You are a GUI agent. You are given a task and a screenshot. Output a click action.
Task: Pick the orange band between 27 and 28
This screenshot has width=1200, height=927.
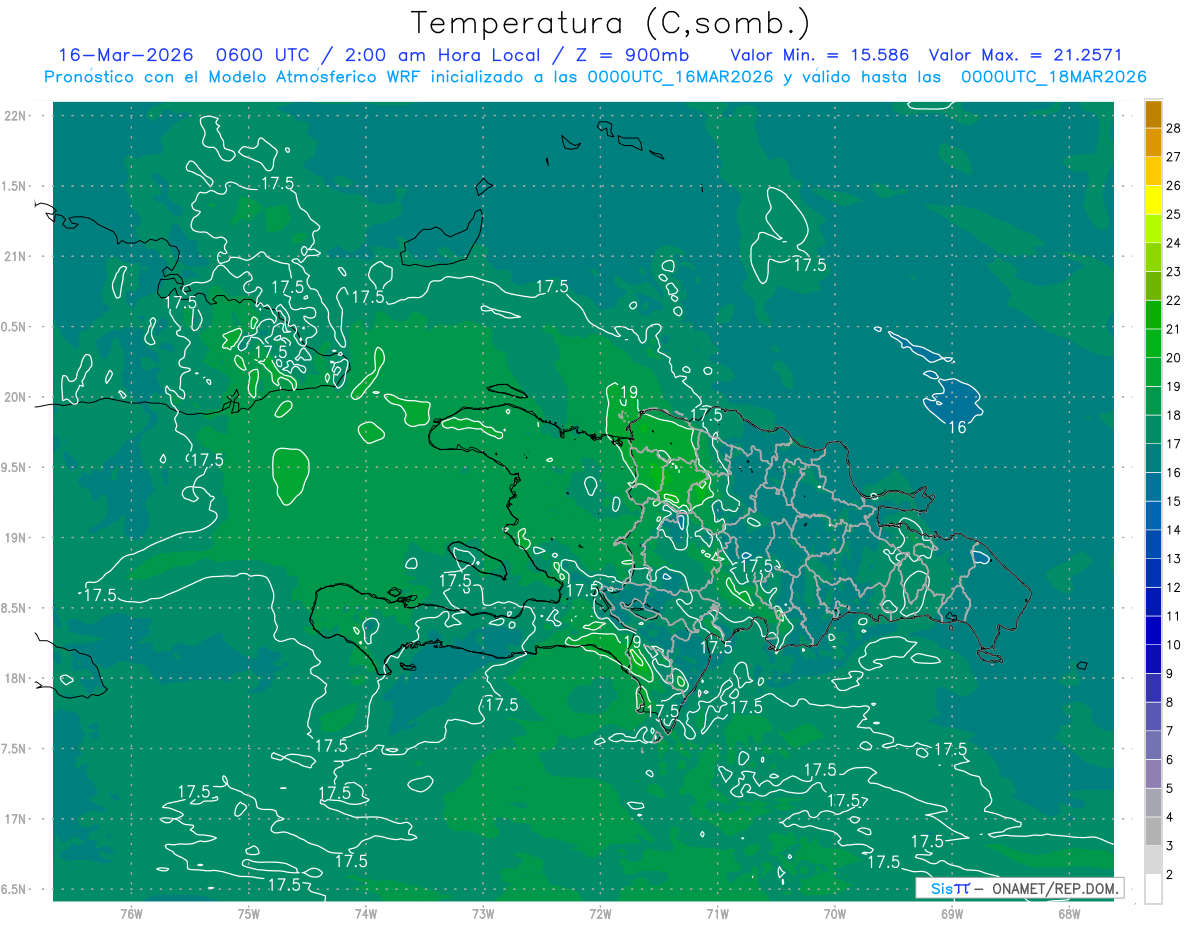click(1154, 142)
